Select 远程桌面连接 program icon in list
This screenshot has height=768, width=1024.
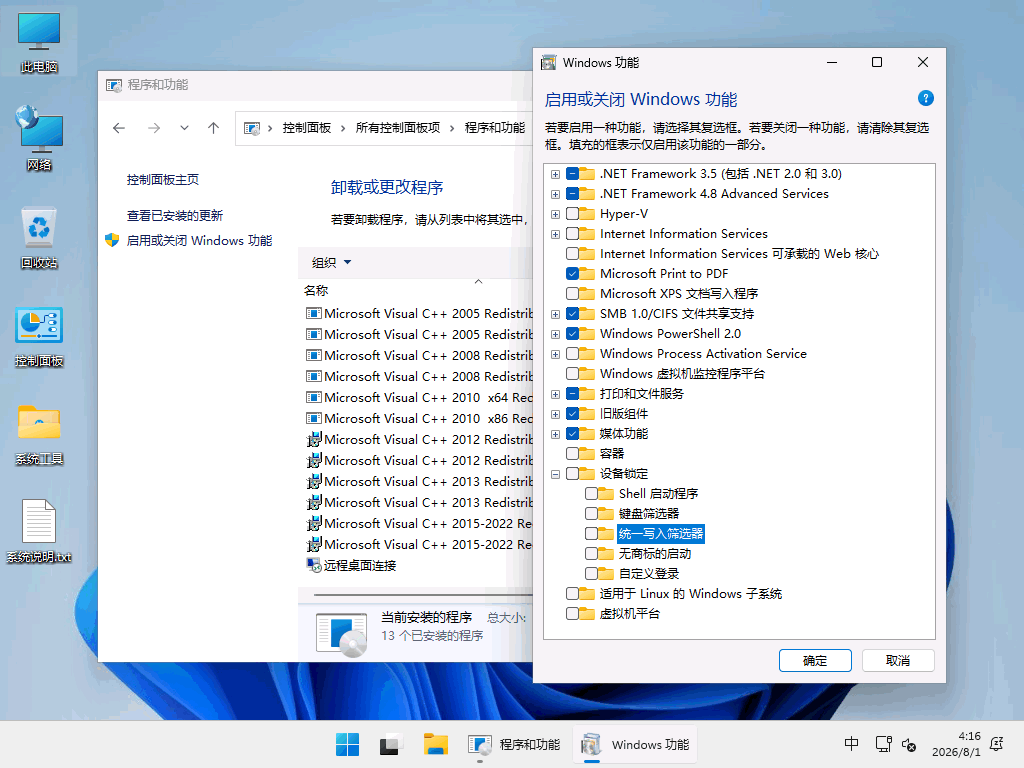[x=313, y=566]
